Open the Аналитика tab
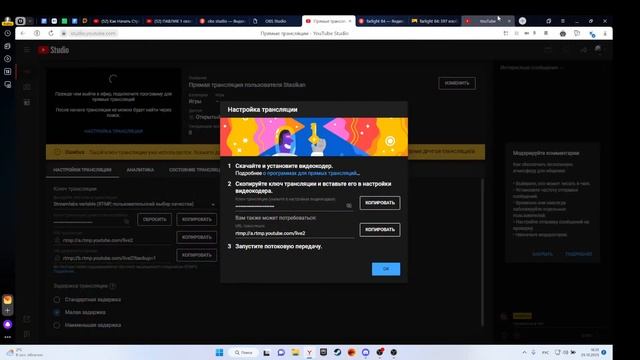 click(140, 170)
